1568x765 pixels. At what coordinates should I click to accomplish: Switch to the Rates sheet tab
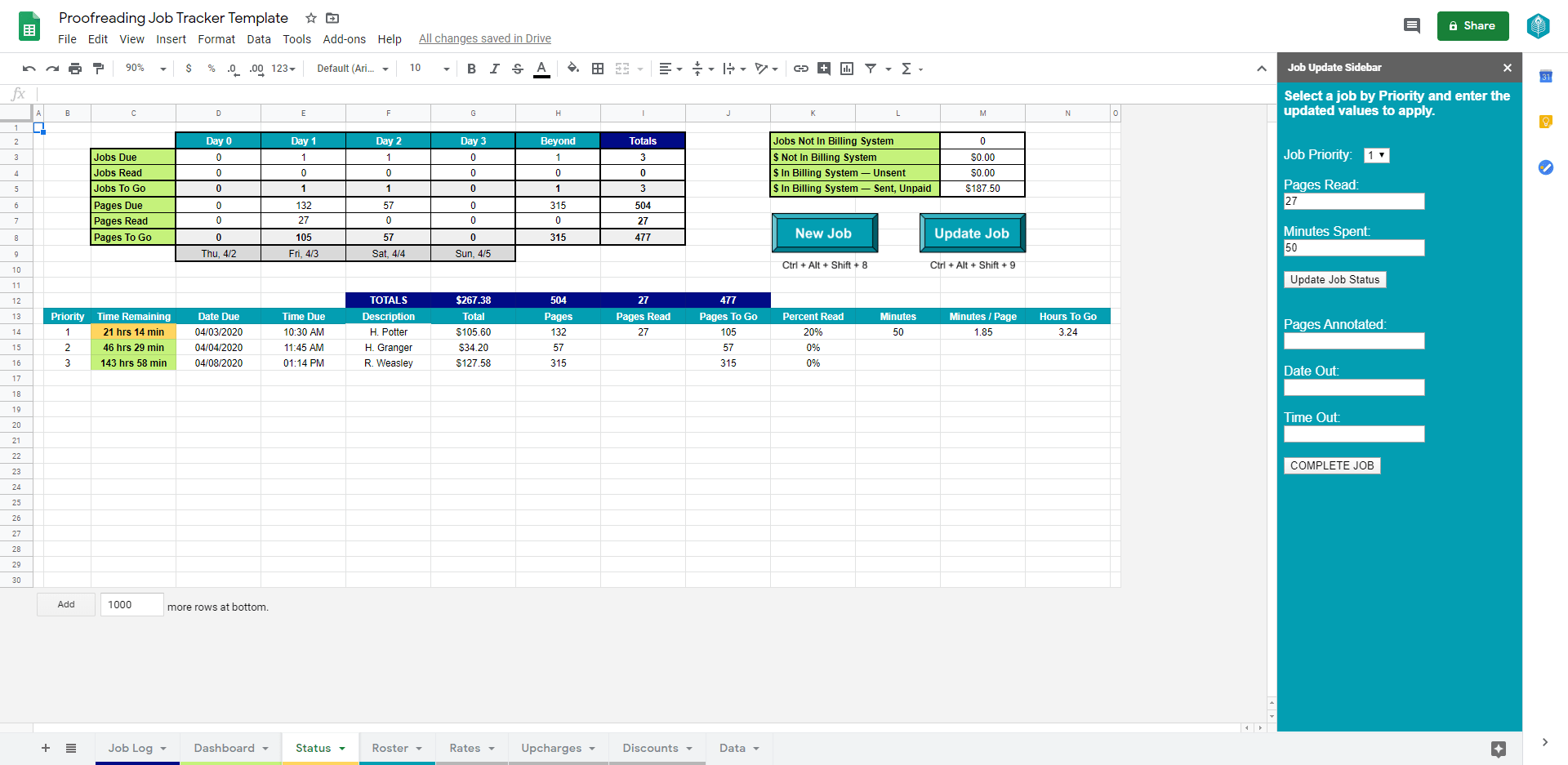(472, 748)
